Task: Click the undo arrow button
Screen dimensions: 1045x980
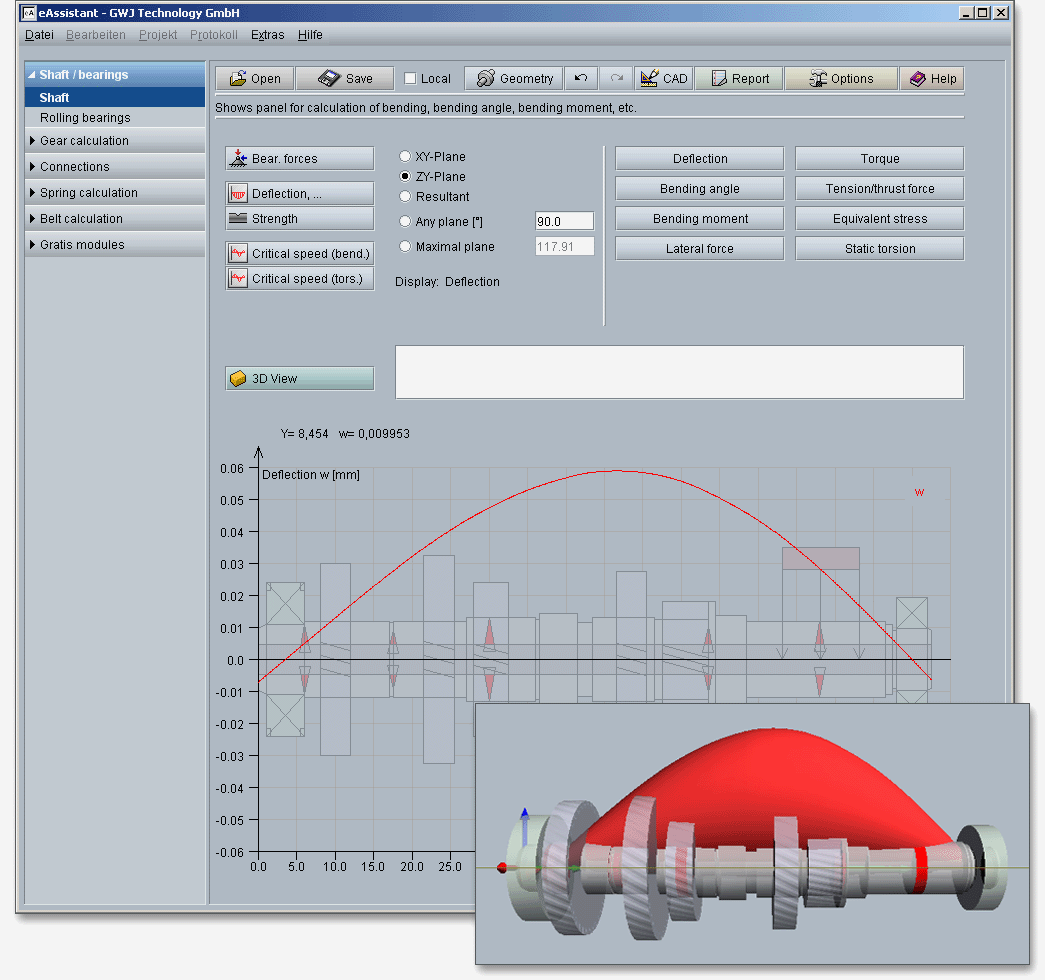Action: click(x=581, y=79)
